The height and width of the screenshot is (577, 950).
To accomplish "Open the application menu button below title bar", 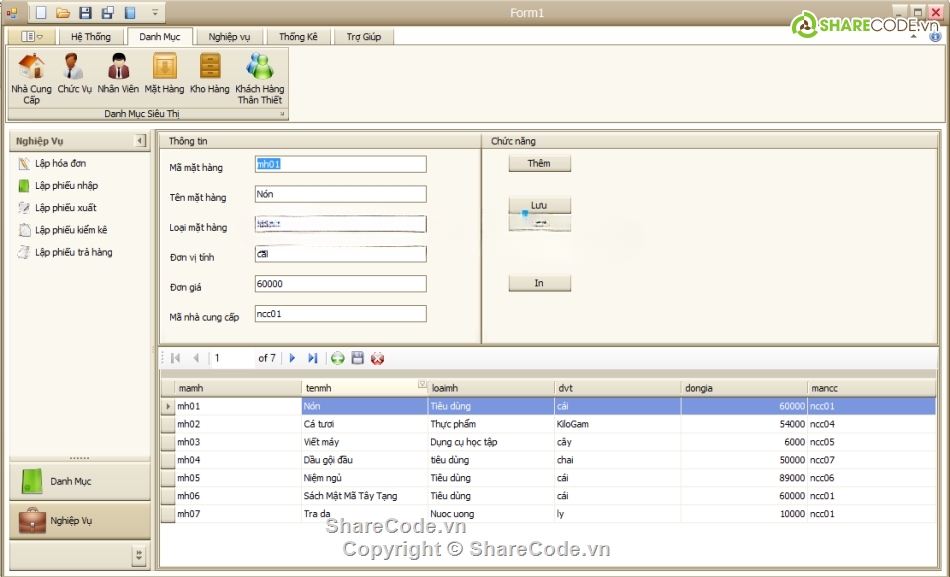I will [32, 36].
